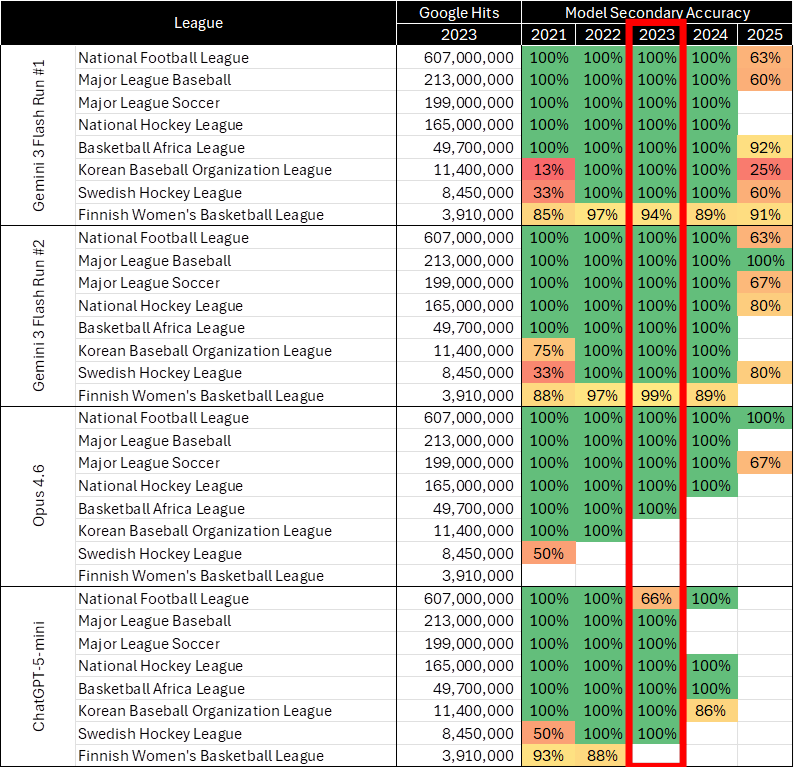
Task: Click 3,910,000 in Run #2 group
Action: pyautogui.click(x=478, y=395)
